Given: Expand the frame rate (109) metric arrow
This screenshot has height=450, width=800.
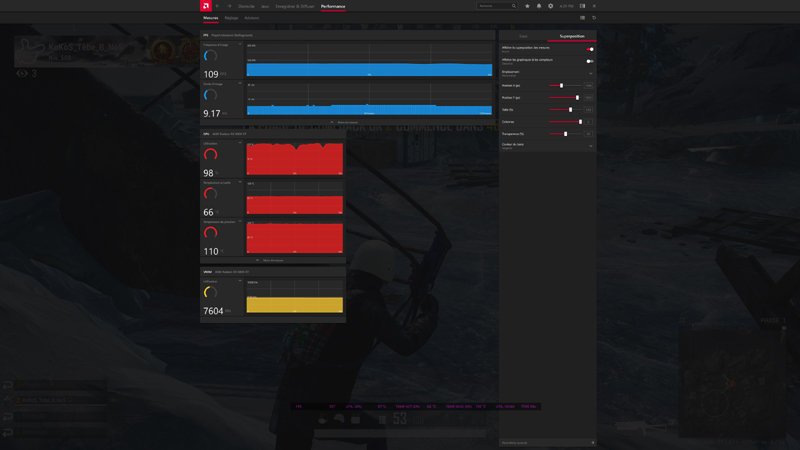Looking at the screenshot, I should click(240, 45).
